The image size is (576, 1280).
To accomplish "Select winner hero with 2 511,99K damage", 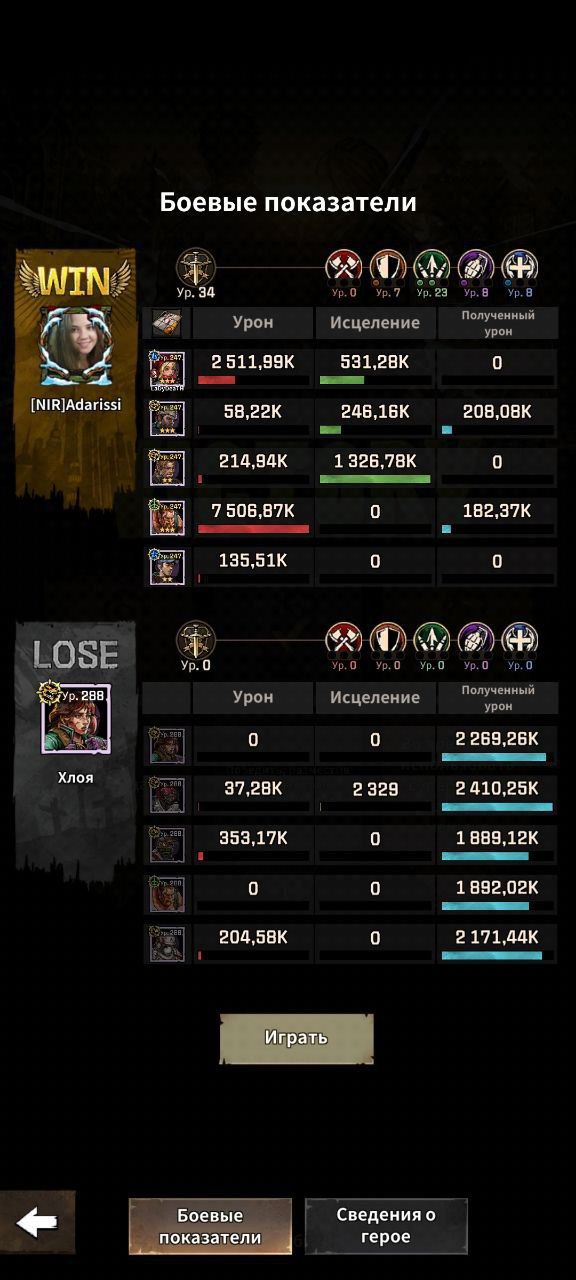I will pos(167,369).
